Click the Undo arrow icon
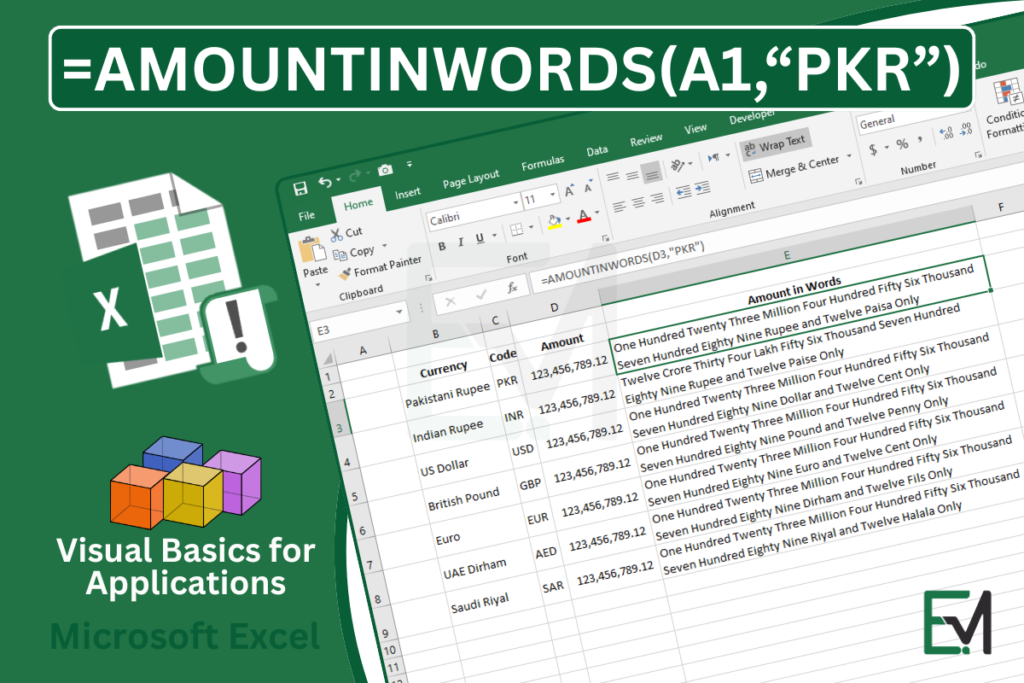Screen dimensions: 1024x683 tap(325, 183)
